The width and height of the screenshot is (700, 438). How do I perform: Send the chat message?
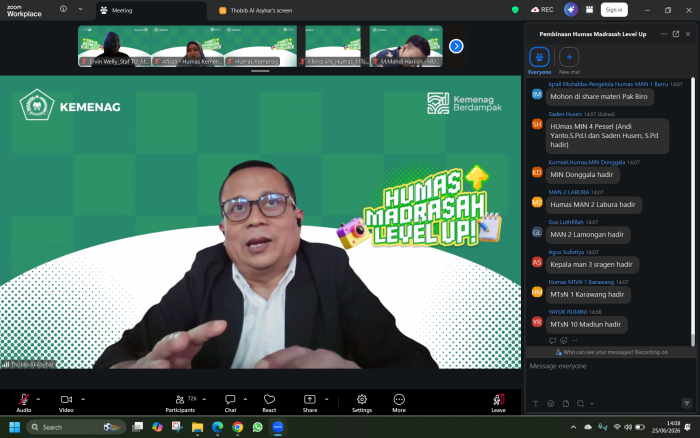[687, 404]
